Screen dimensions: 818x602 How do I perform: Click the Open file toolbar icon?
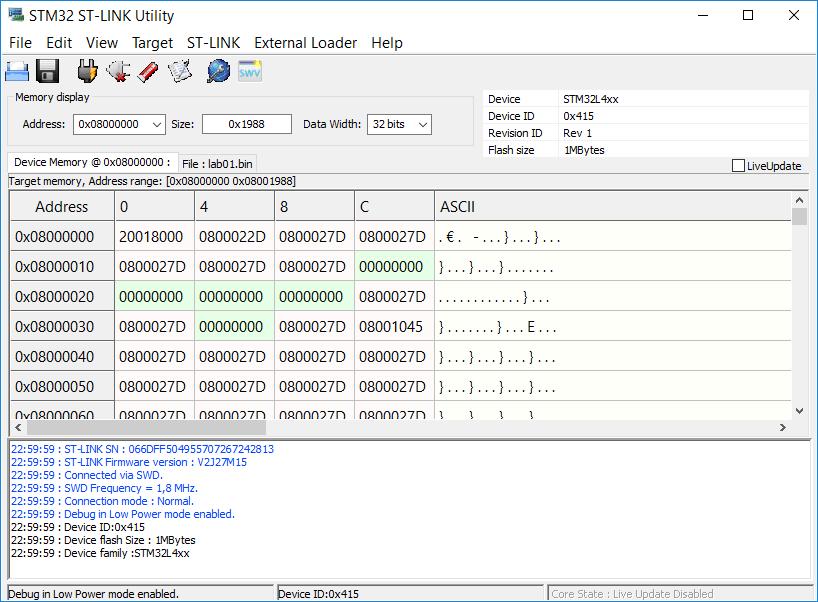[x=17, y=71]
